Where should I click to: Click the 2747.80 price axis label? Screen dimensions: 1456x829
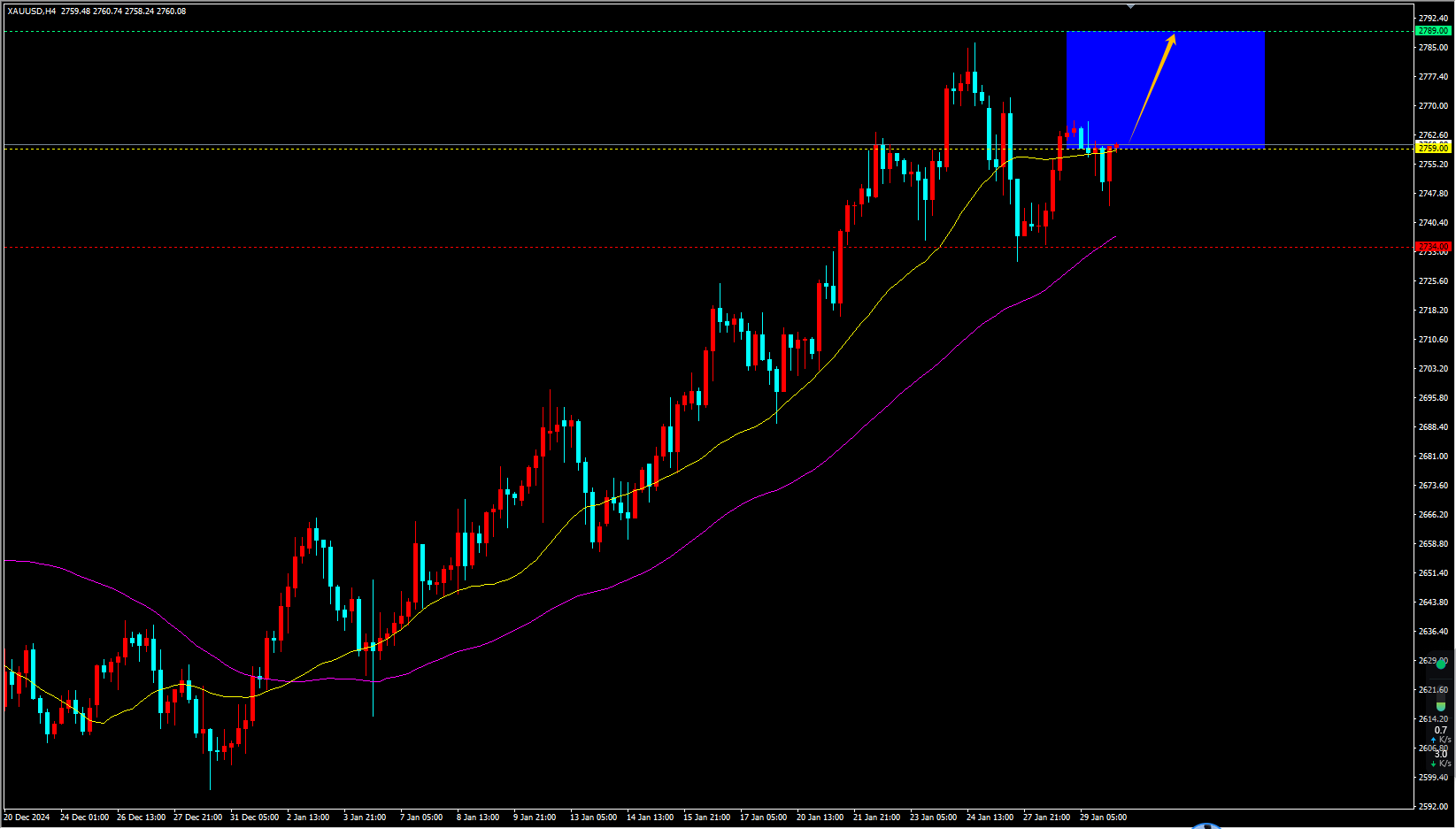click(x=1433, y=193)
